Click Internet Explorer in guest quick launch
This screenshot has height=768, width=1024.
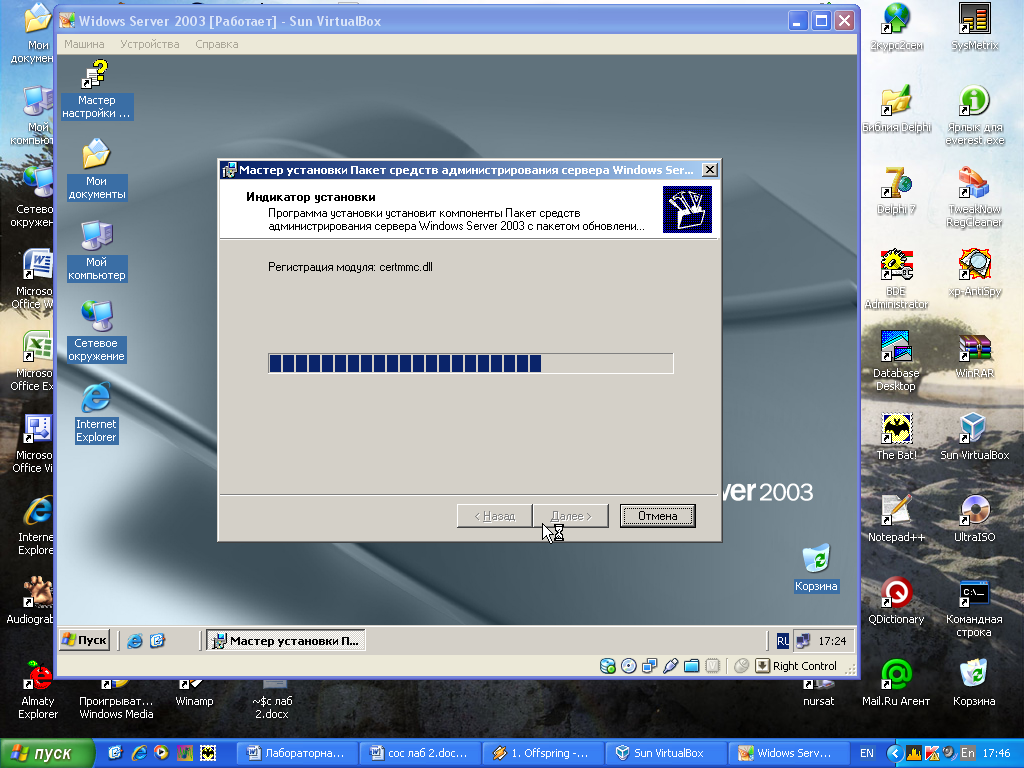point(135,641)
